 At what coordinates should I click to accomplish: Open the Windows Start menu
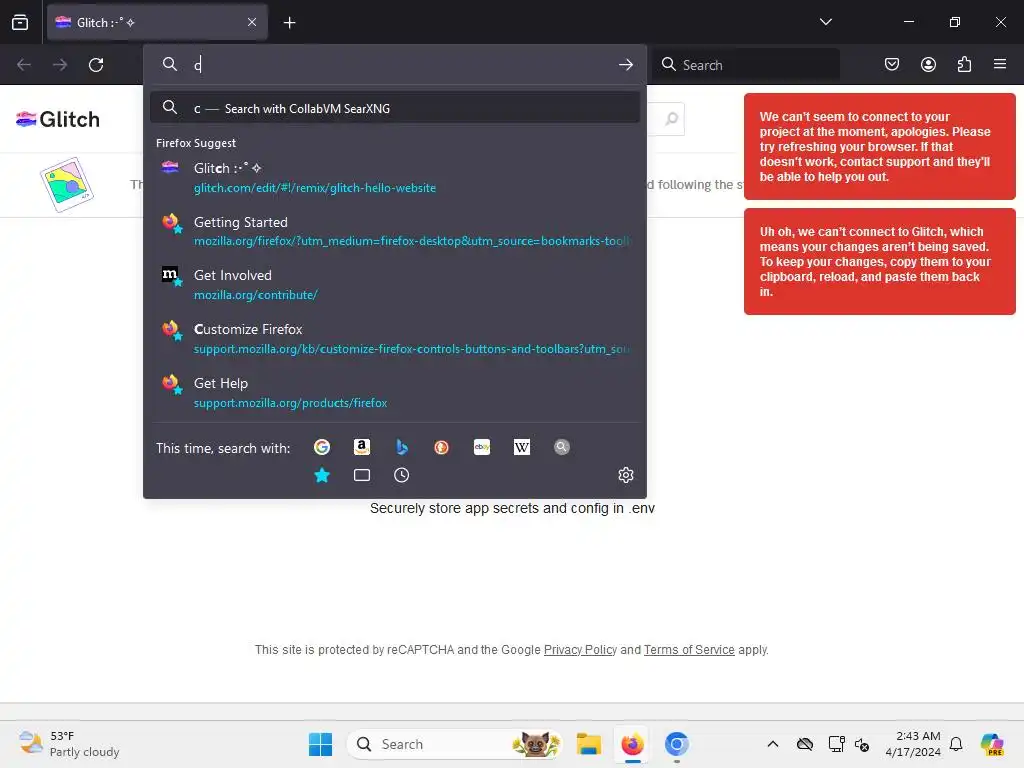tap(320, 744)
